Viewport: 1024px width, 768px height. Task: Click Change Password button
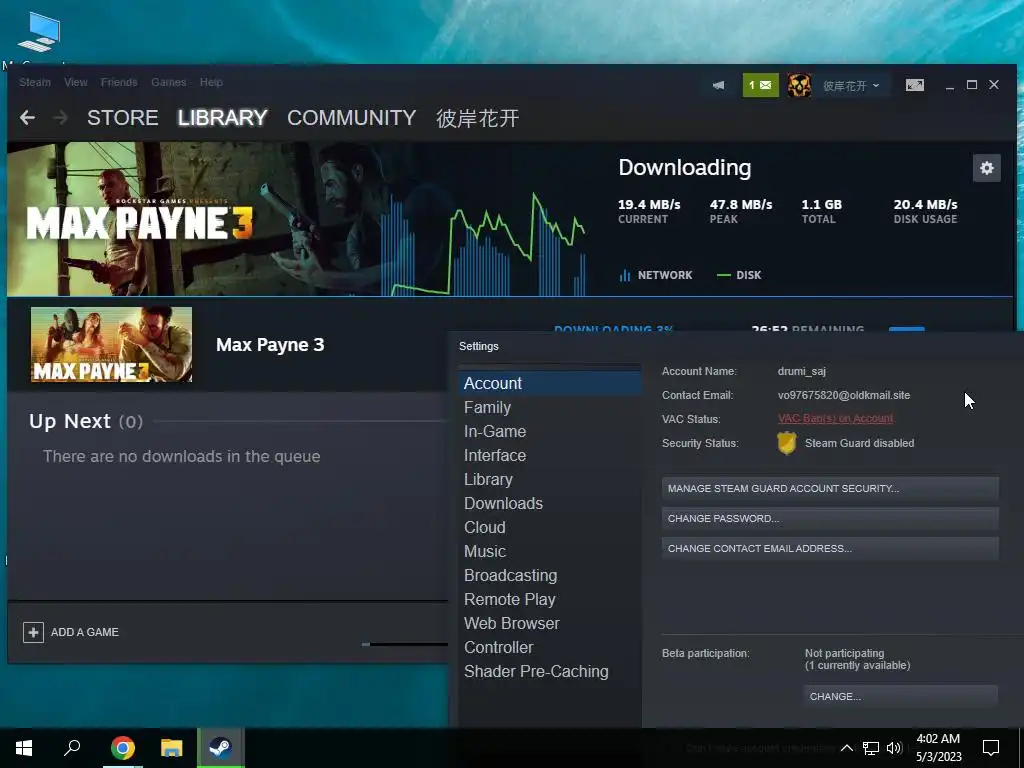point(830,519)
